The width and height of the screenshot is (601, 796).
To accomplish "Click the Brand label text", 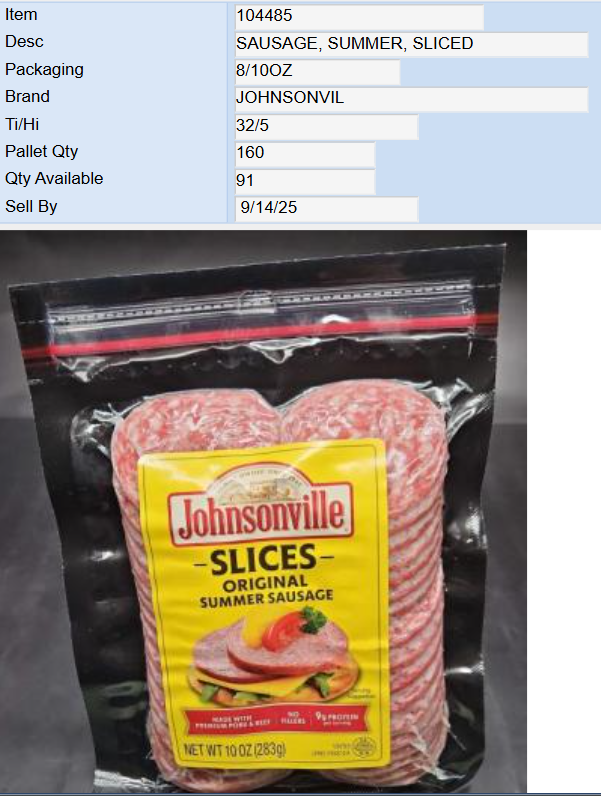I will (27, 96).
